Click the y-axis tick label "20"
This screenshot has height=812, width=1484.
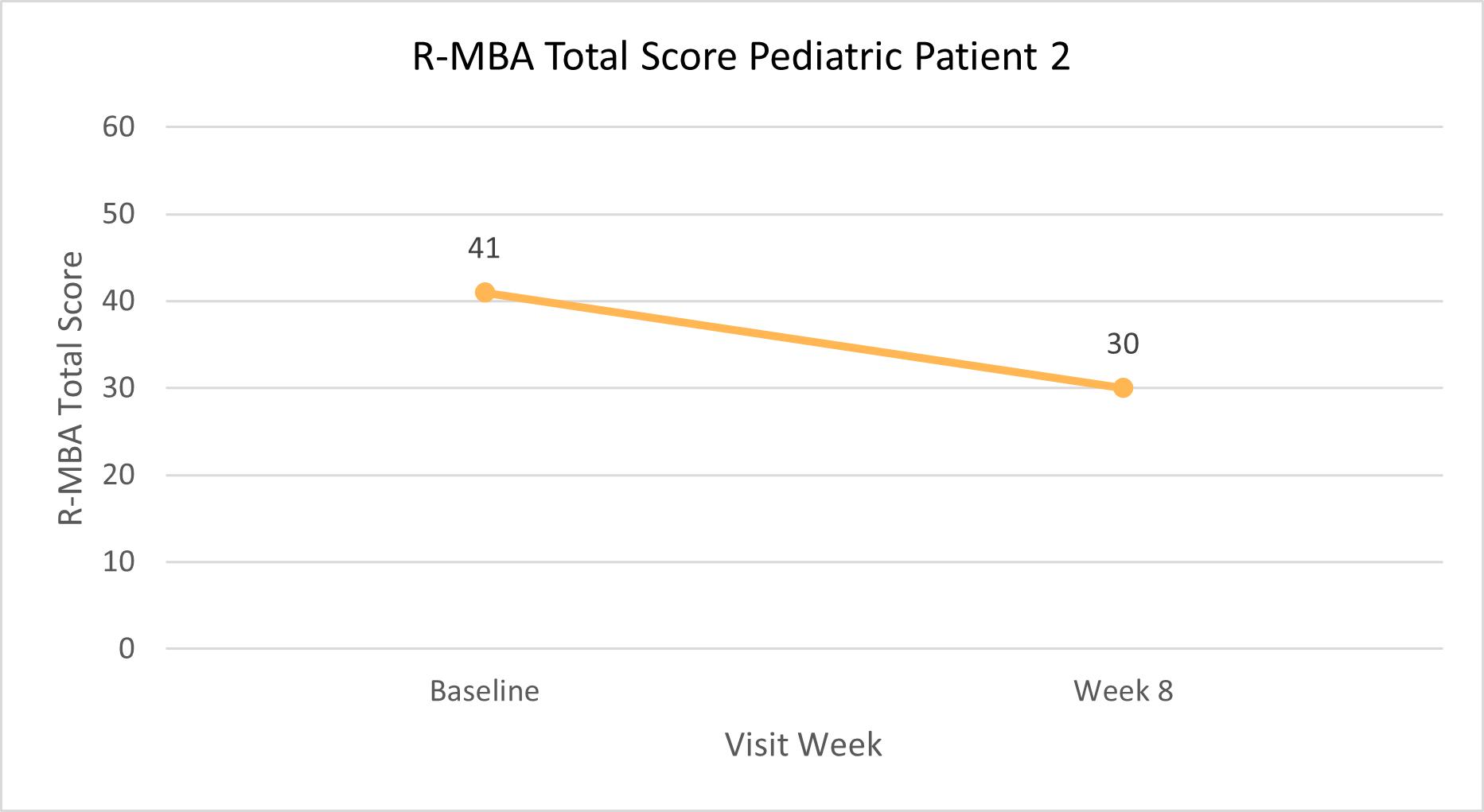[119, 475]
